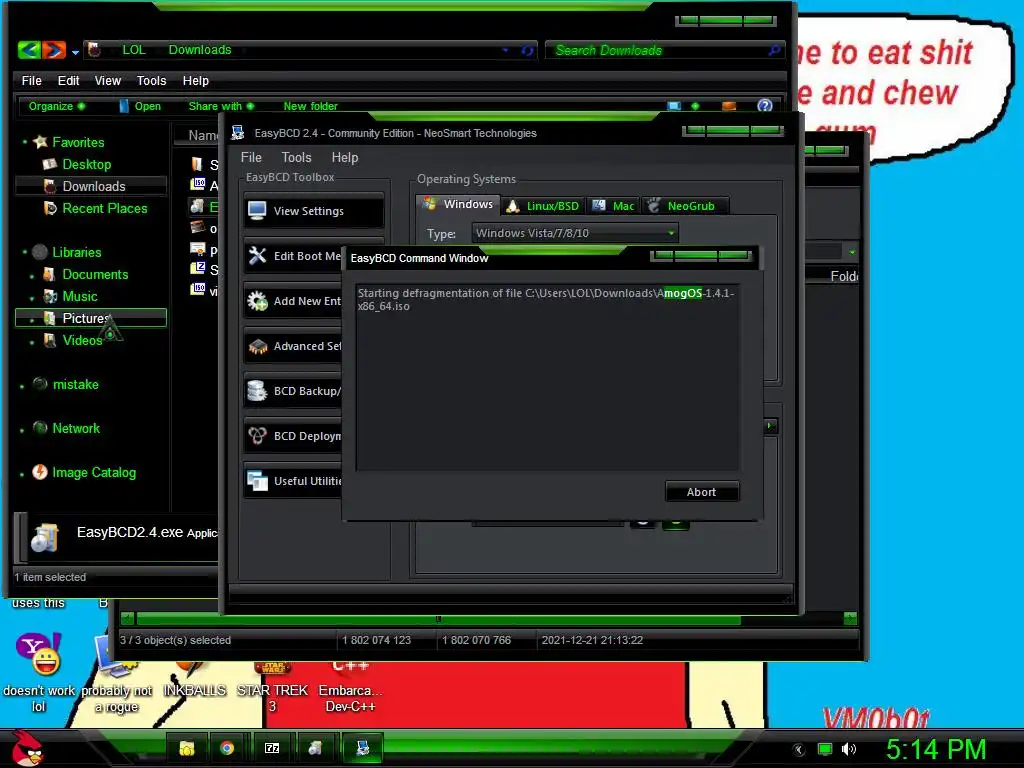Select Desktop under Favorites

86,165
